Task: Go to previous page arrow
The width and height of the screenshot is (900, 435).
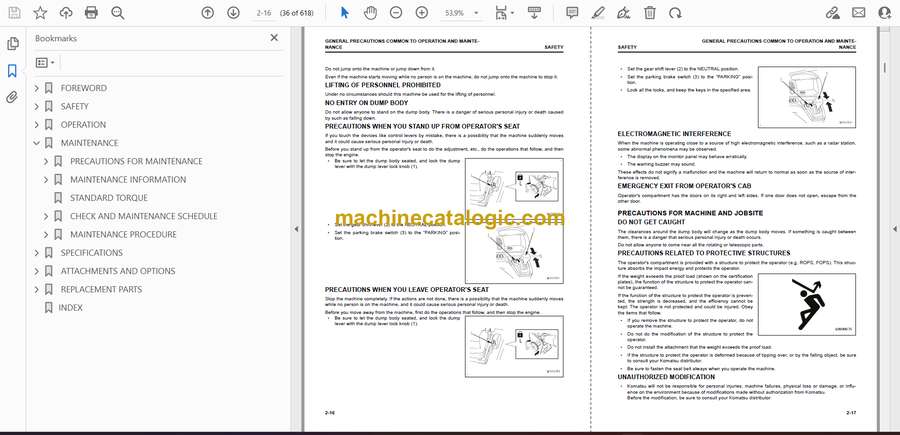Action: point(207,13)
